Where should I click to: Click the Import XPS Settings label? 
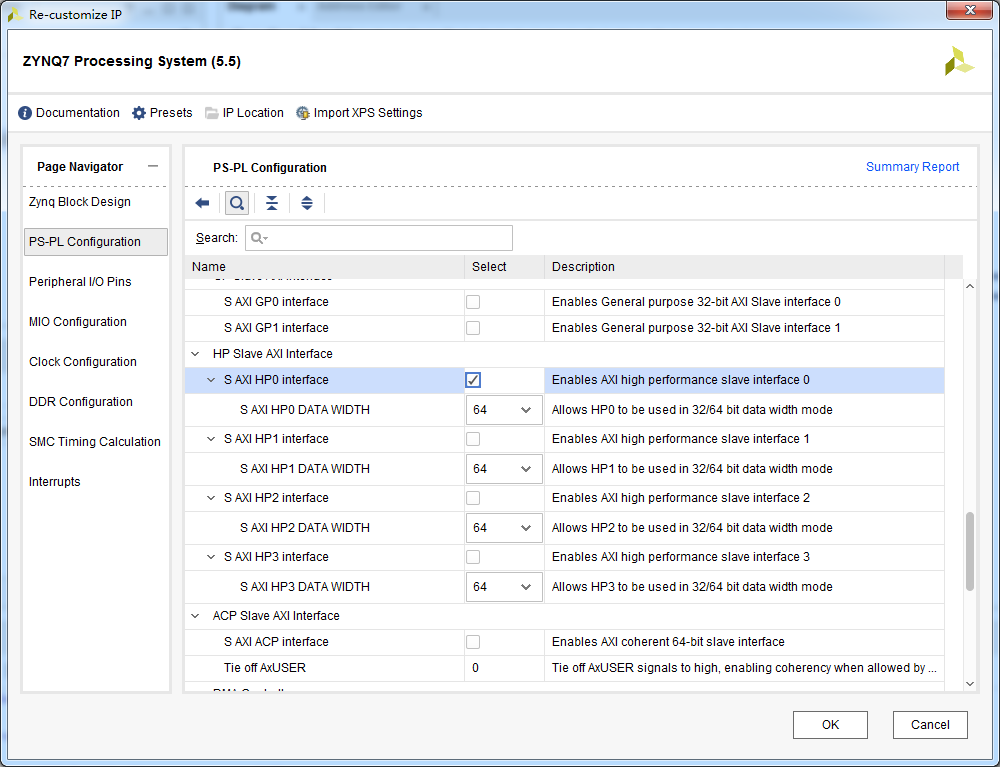click(368, 113)
